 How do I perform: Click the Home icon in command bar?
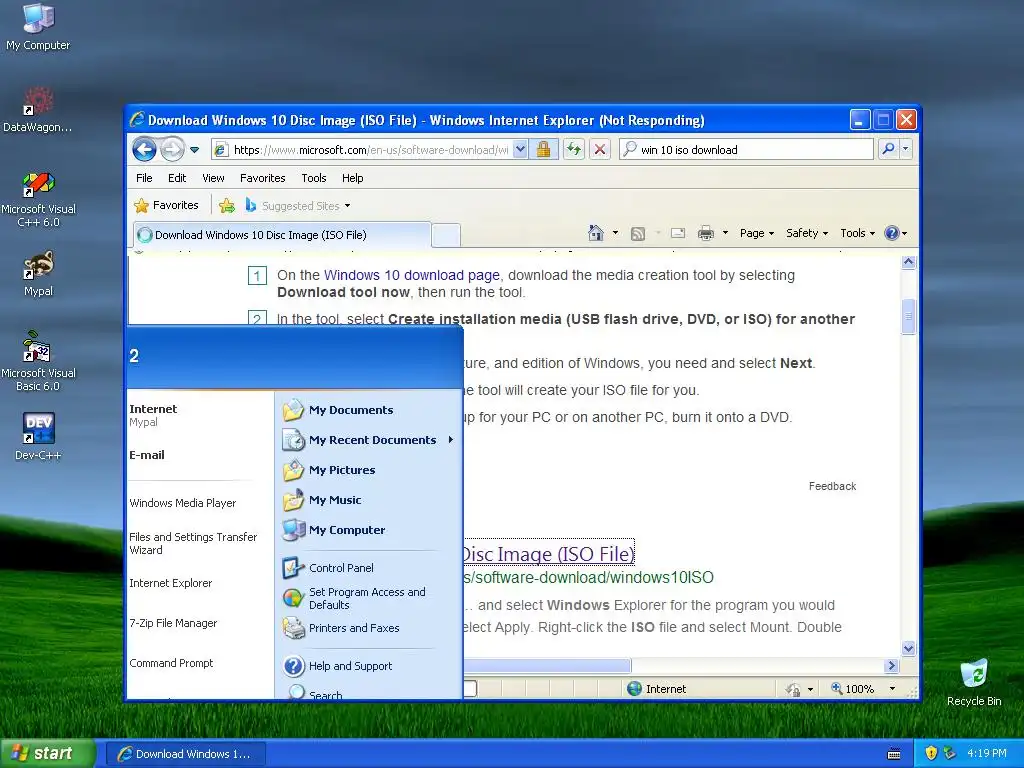[x=596, y=233]
